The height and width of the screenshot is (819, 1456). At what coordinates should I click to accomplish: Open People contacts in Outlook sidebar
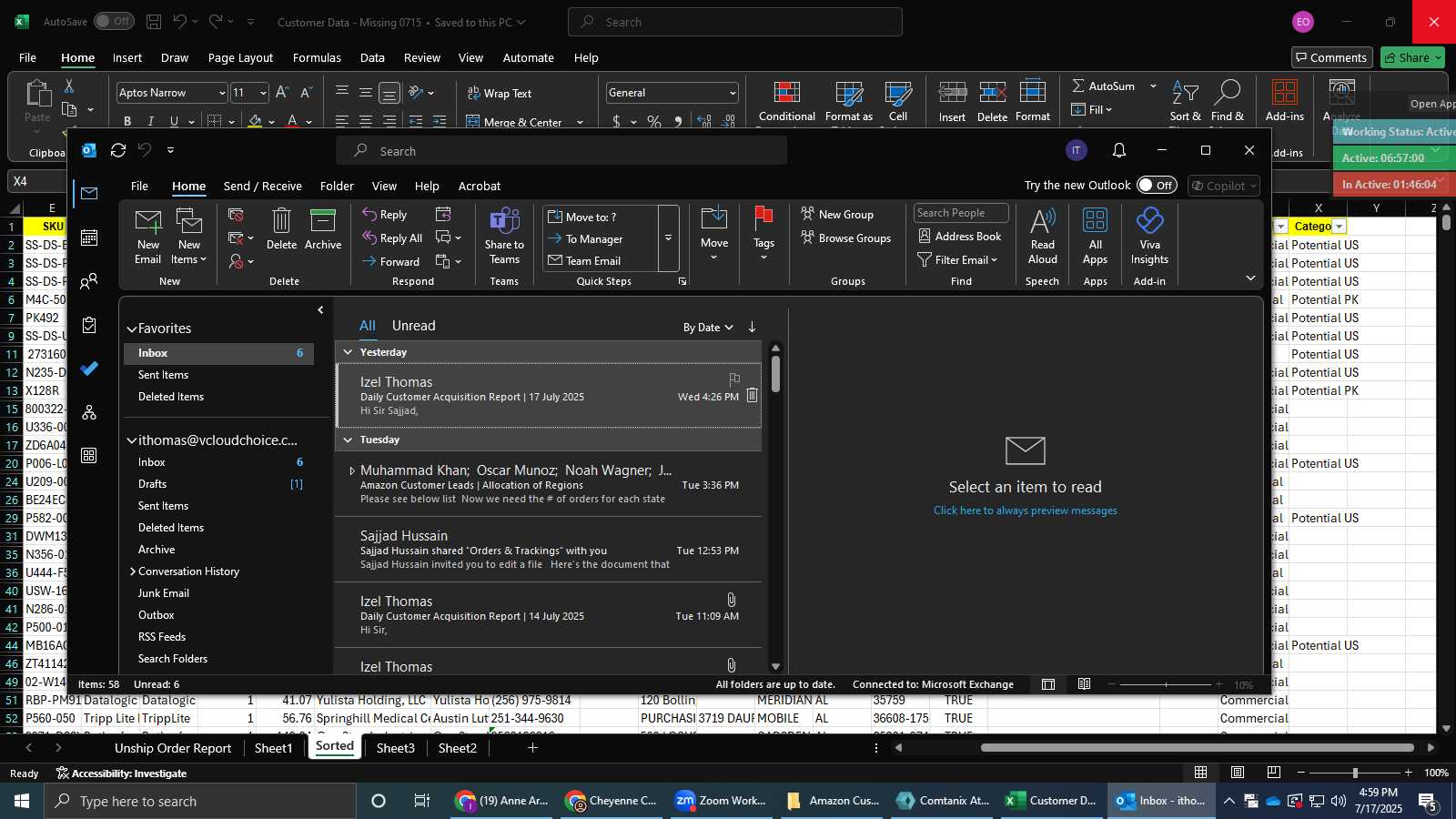(89, 282)
